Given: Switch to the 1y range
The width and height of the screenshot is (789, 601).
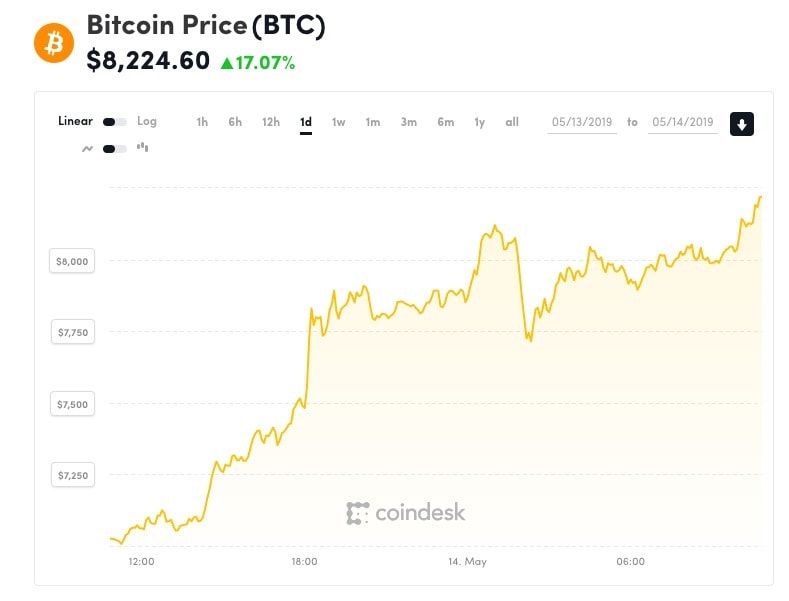Looking at the screenshot, I should (x=480, y=122).
